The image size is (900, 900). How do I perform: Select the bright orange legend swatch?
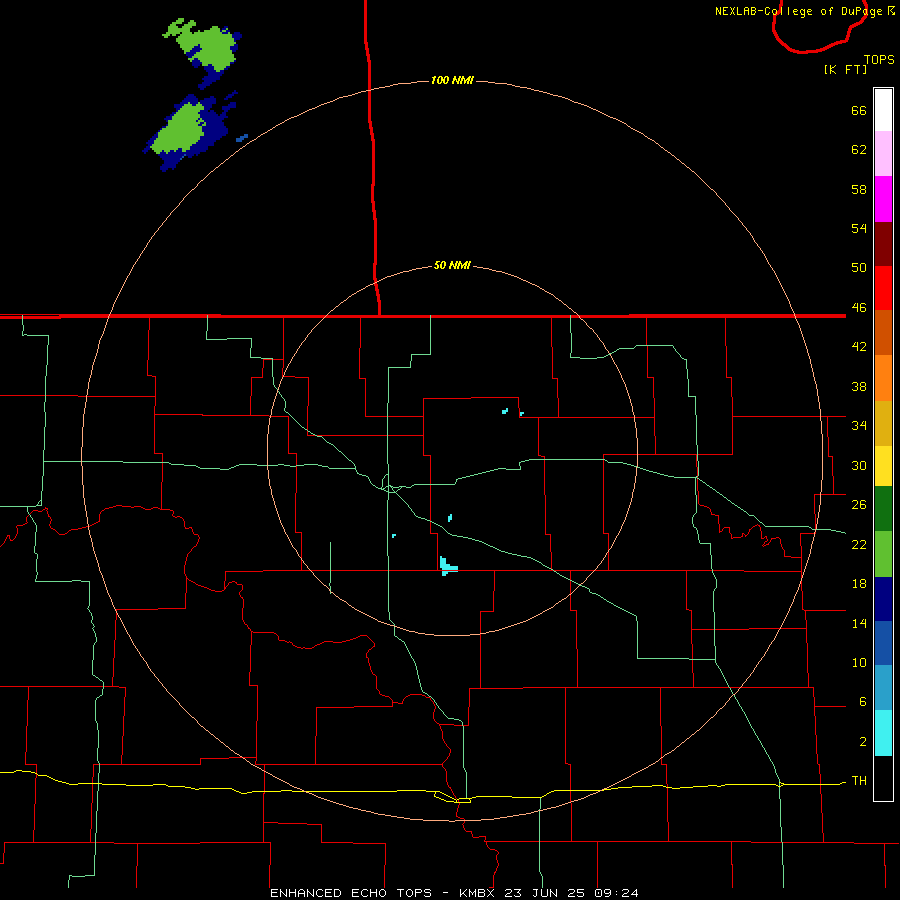(883, 378)
